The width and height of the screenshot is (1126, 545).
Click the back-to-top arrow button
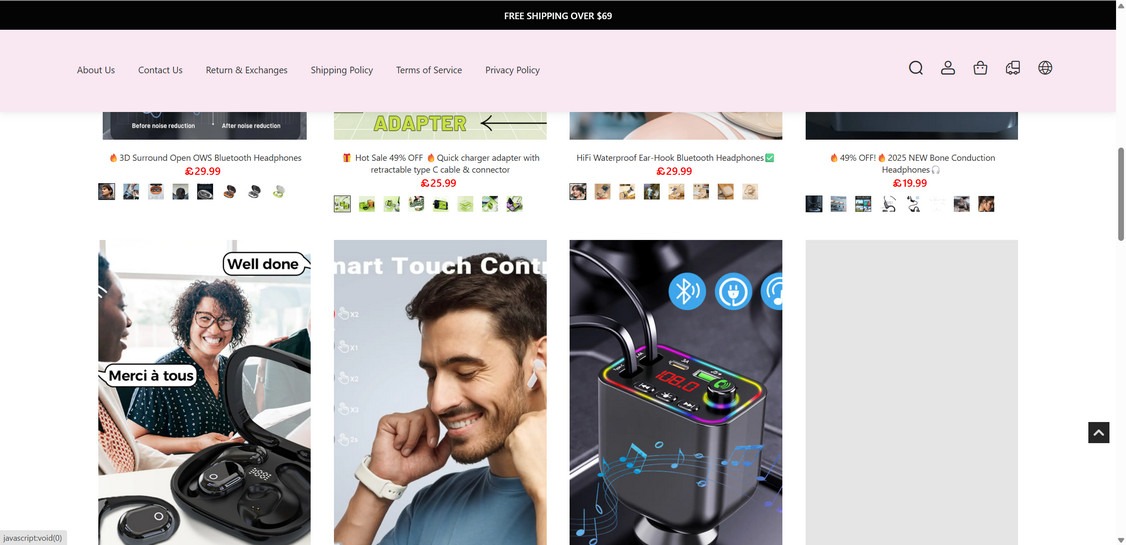[x=1099, y=432]
